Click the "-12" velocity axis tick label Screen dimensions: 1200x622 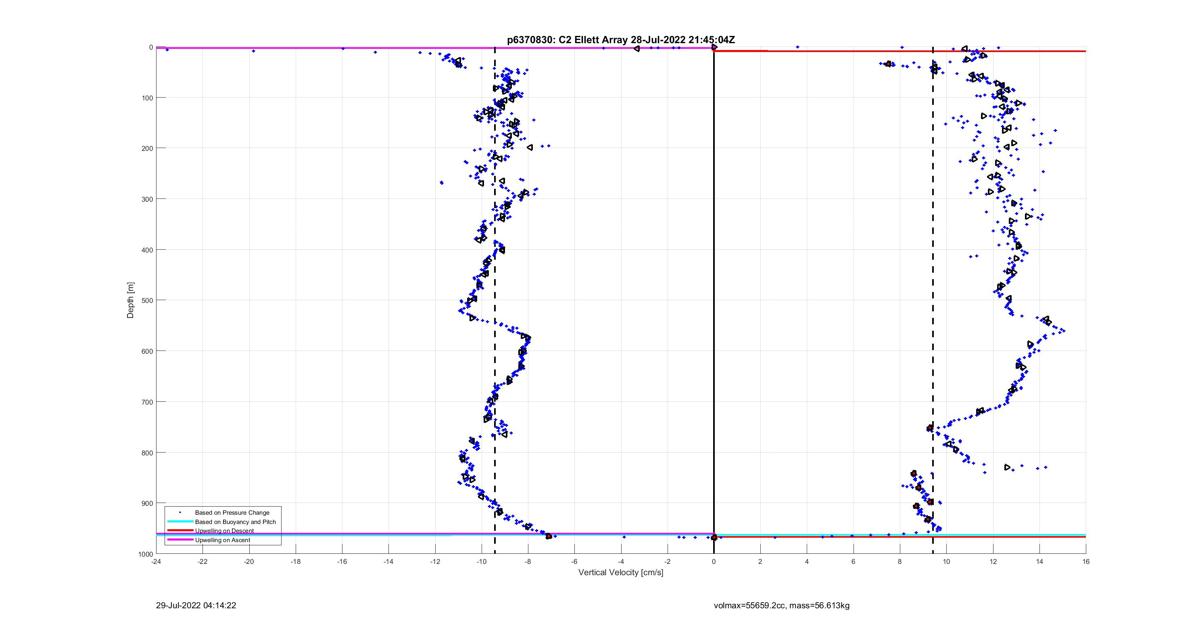[435, 562]
